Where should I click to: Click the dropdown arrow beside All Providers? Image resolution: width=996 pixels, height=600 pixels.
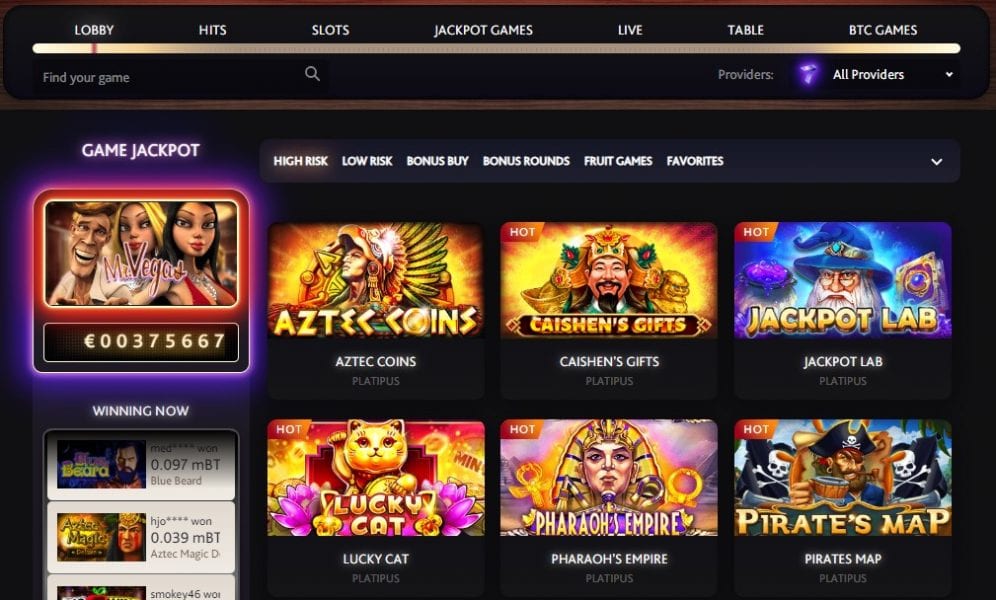[x=949, y=74]
